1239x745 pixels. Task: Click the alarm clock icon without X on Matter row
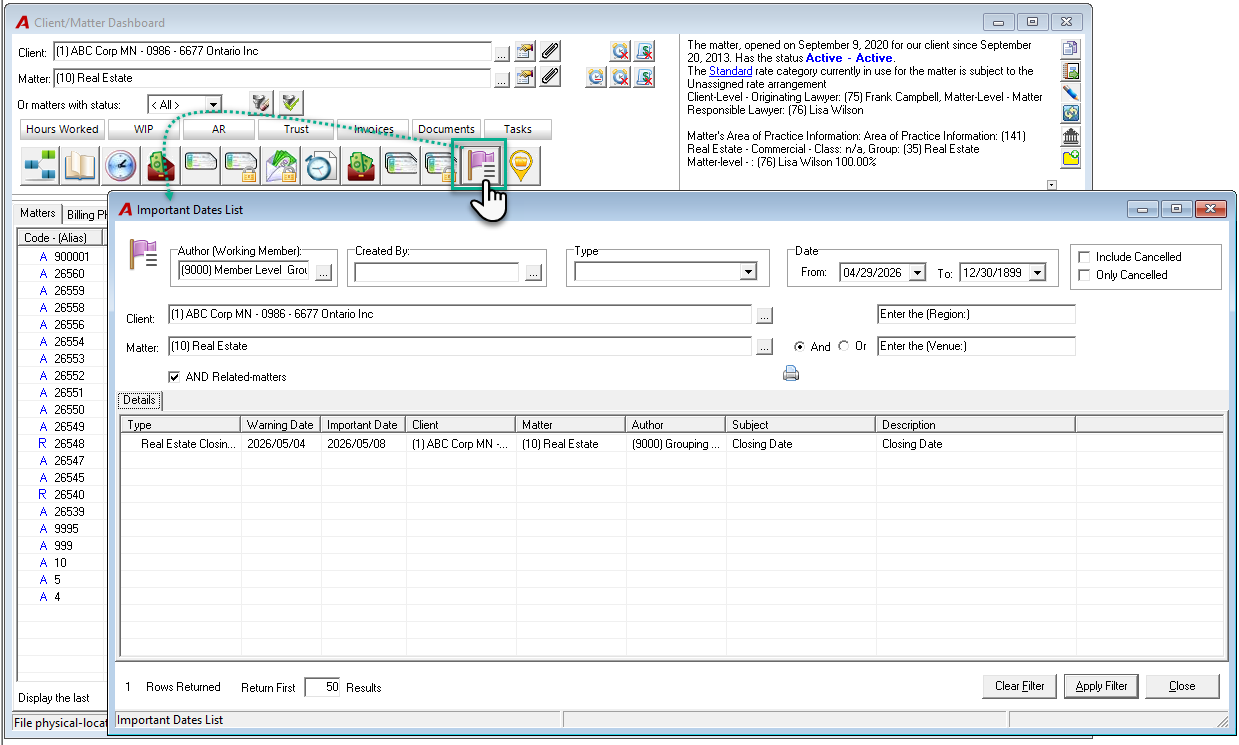[x=597, y=77]
